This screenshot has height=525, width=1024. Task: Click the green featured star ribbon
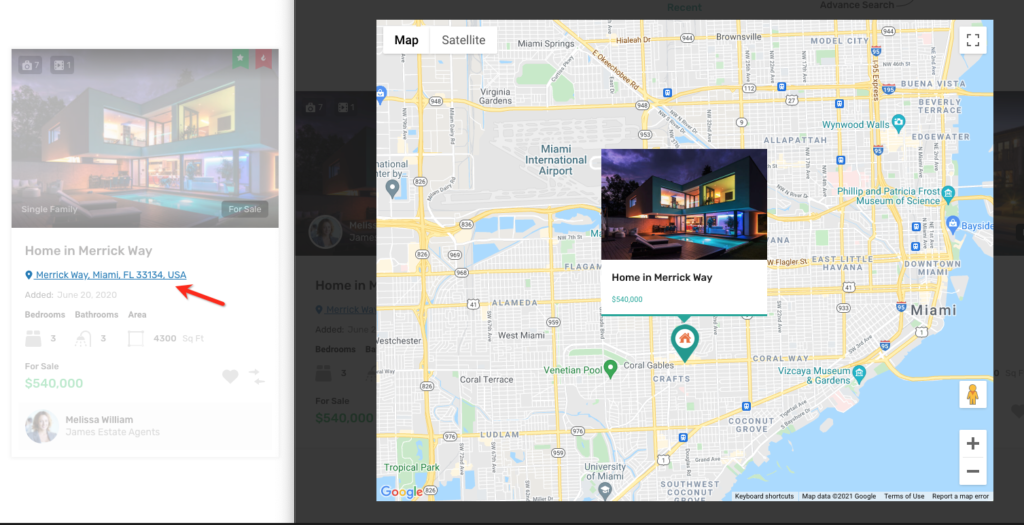[240, 59]
